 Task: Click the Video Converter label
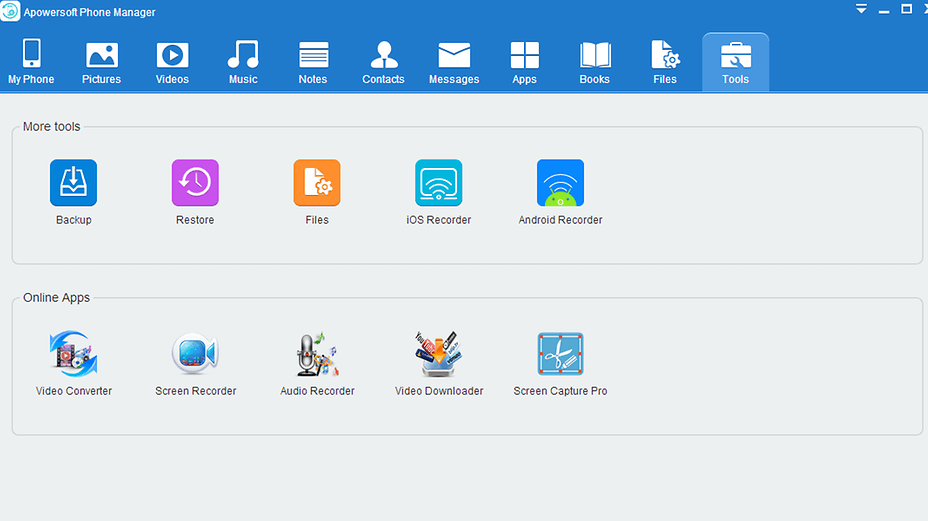click(x=73, y=391)
